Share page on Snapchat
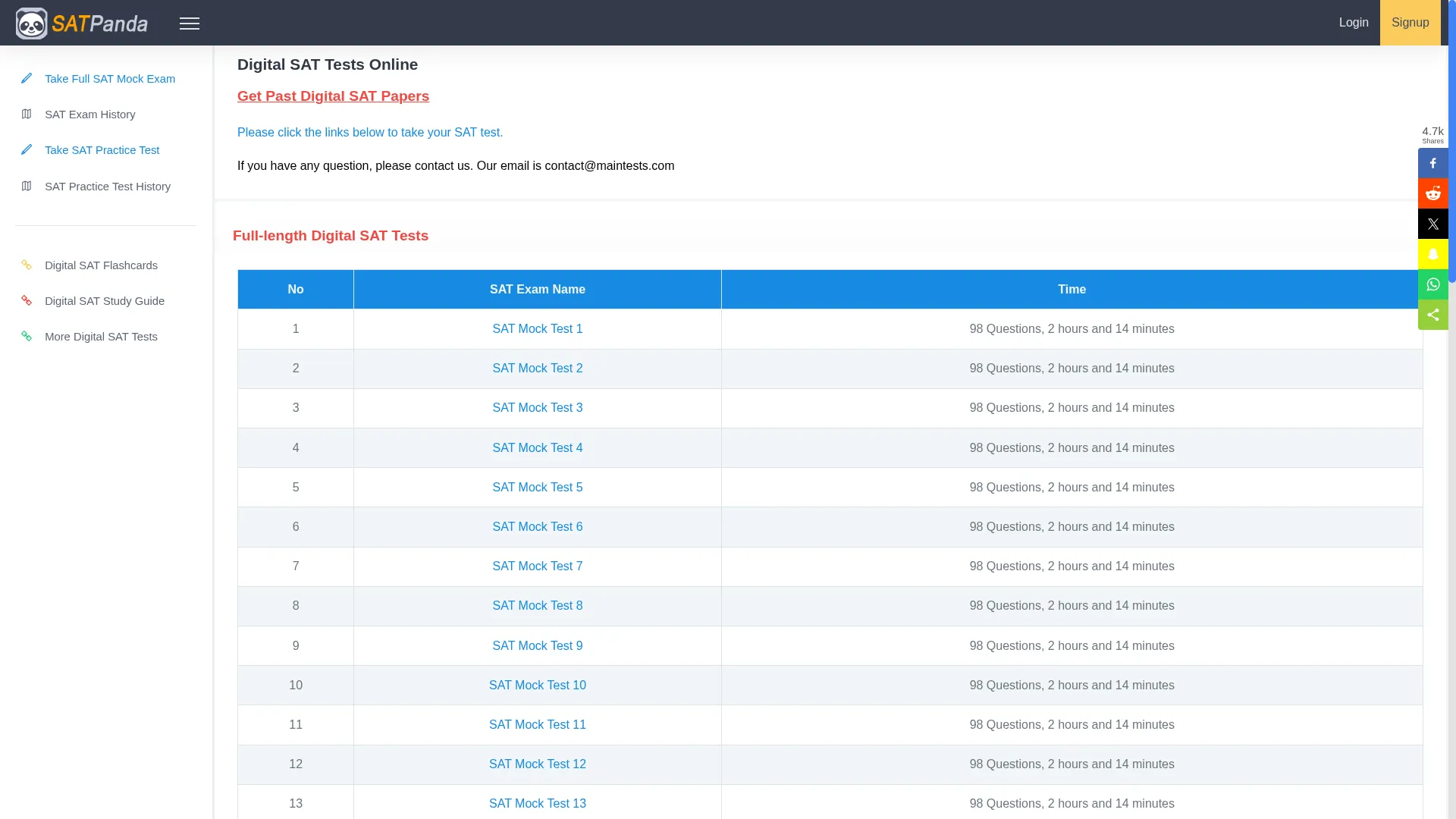Screen dimensions: 1456x819 (1432, 254)
